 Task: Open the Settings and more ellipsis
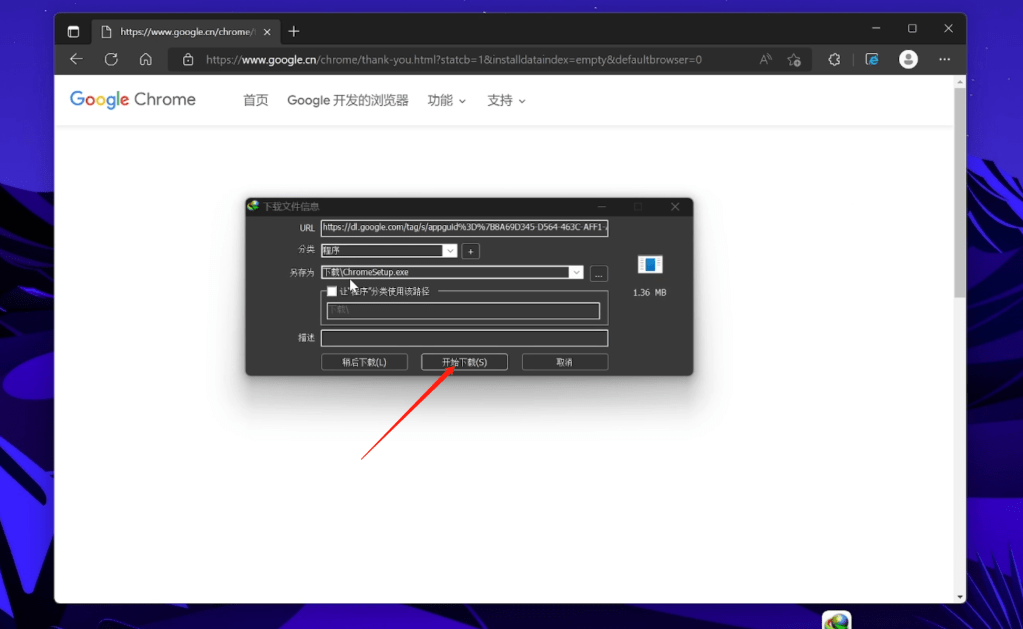[944, 59]
